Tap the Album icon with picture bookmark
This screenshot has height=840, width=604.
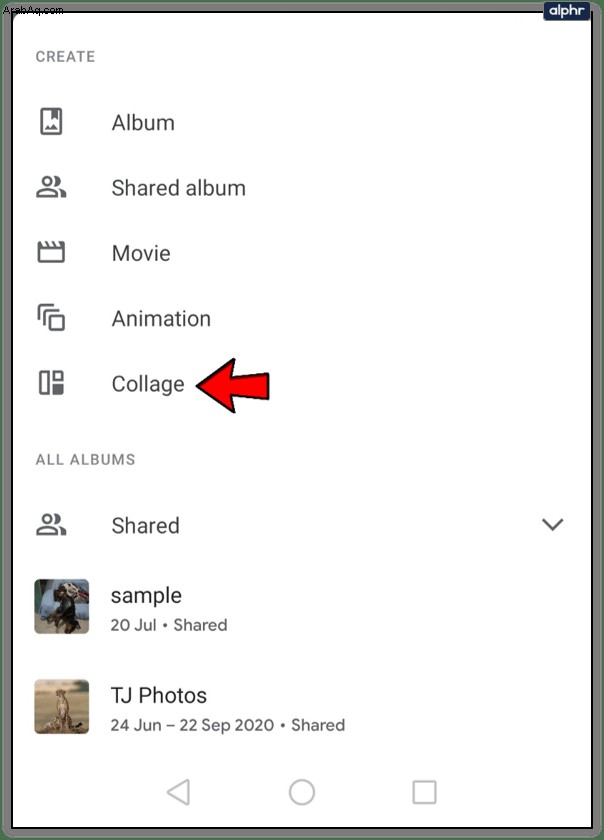51,122
